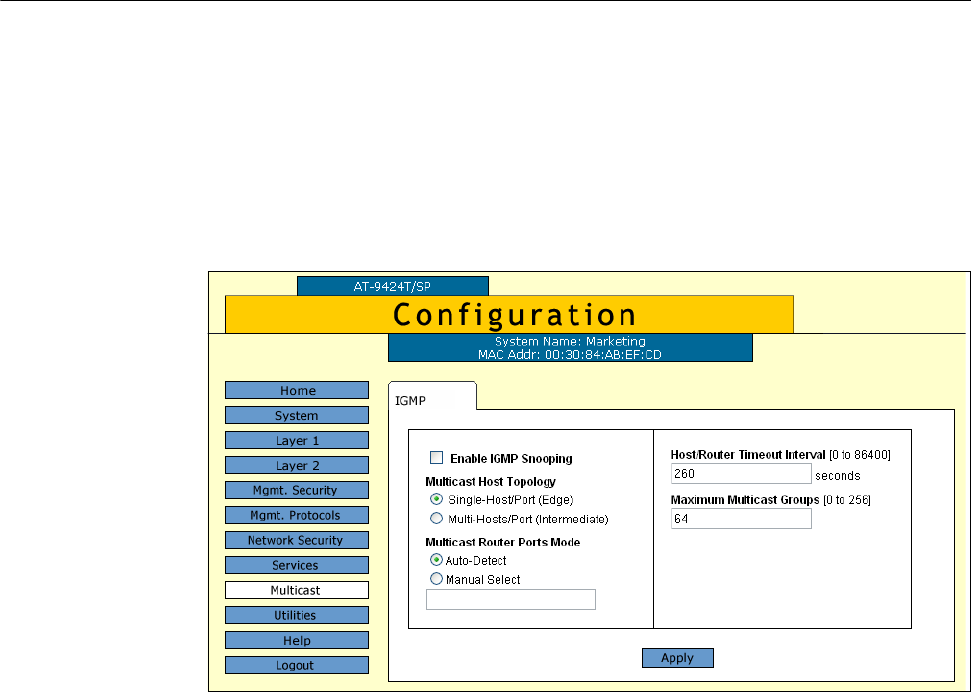Enable the IGMP Snooping checkbox
This screenshot has width=971, height=692.
coord(436,458)
